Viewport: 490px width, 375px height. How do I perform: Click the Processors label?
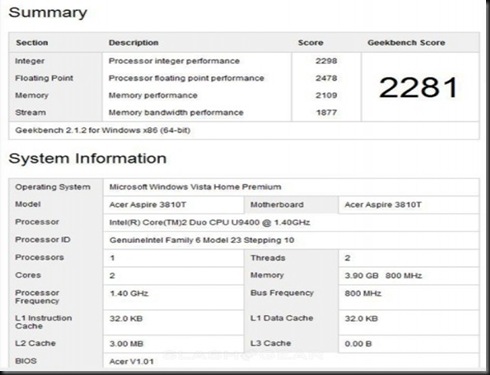pos(39,257)
